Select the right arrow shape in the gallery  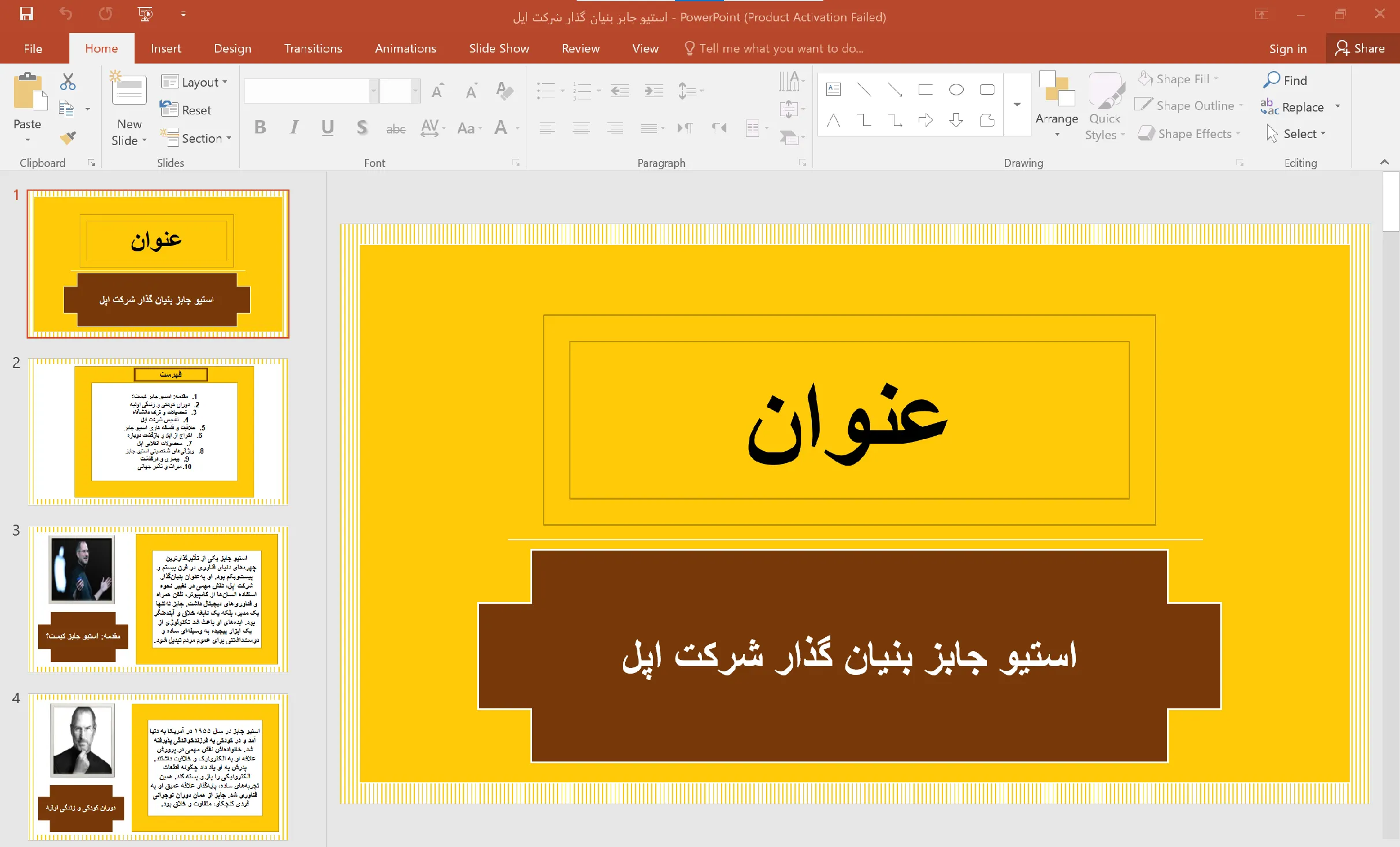click(x=926, y=120)
